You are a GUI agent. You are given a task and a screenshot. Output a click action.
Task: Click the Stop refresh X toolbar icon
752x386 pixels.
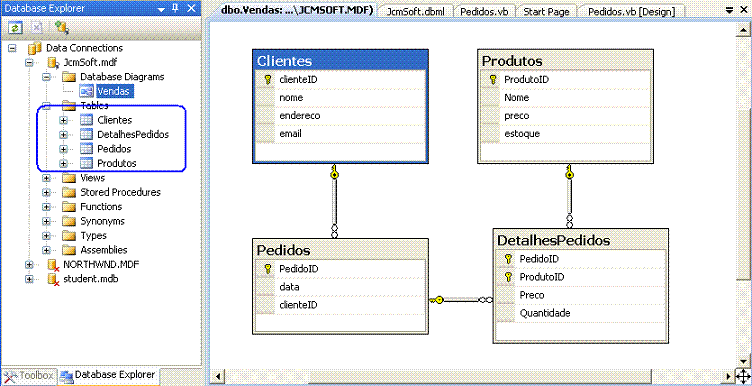click(x=37, y=28)
